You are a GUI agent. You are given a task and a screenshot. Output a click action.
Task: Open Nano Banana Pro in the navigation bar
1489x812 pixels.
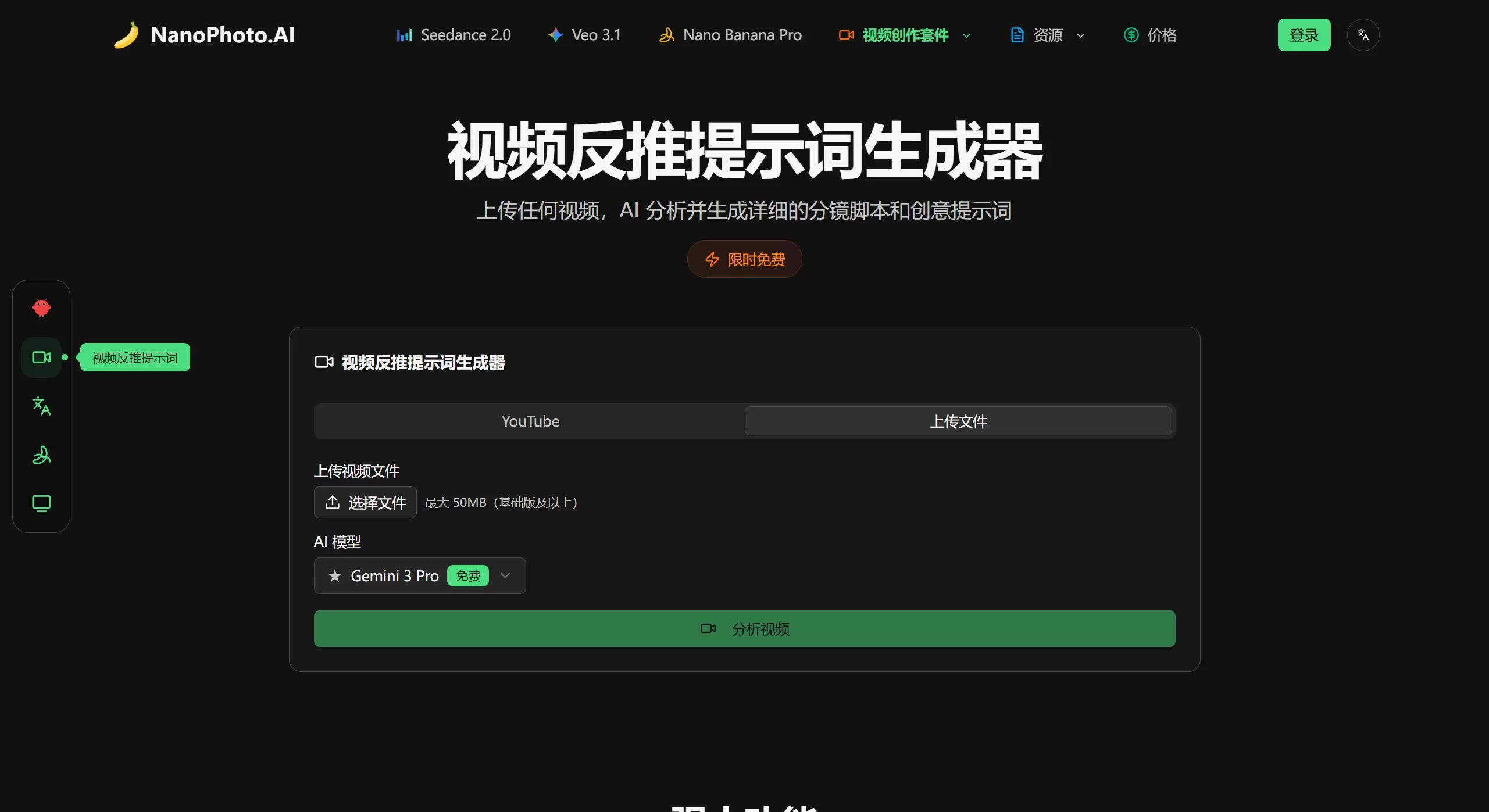[x=730, y=35]
